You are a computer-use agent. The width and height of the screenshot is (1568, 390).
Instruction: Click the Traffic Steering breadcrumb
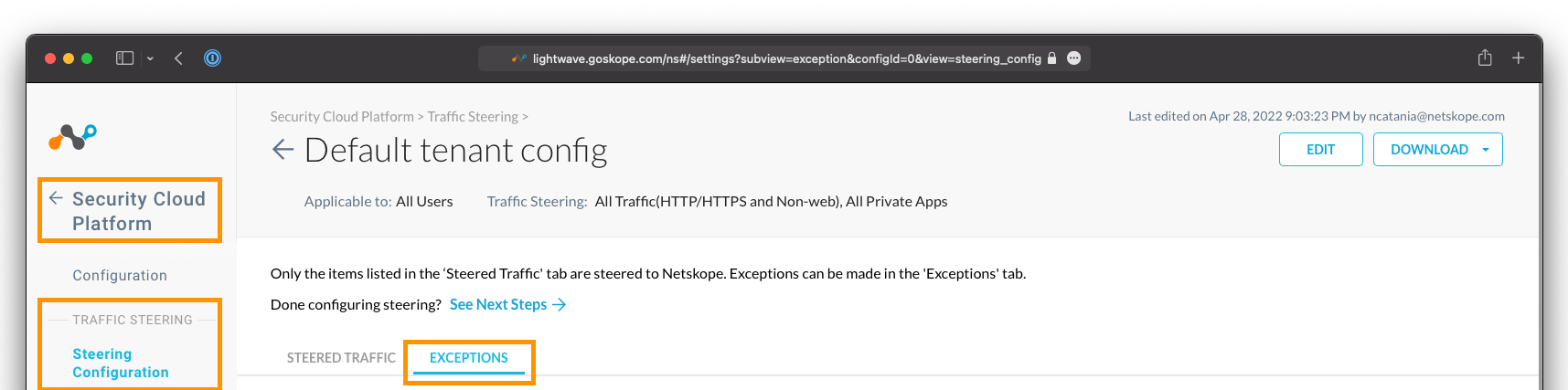pyautogui.click(x=473, y=117)
